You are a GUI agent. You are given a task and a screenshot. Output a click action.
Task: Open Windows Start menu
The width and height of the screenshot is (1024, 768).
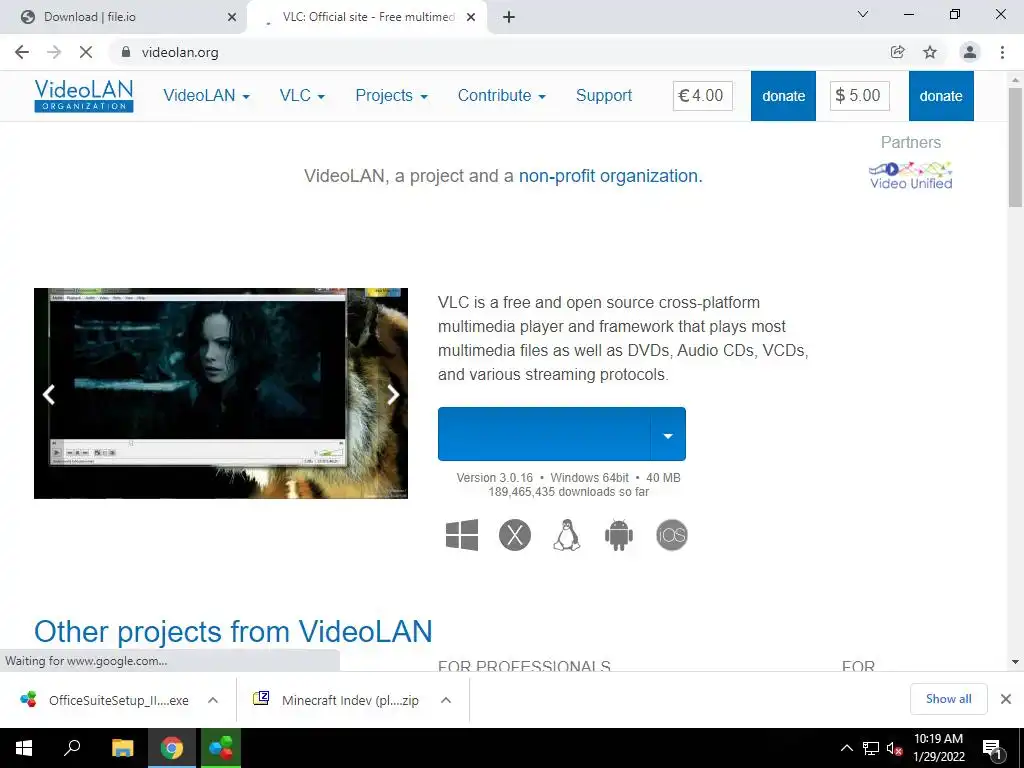tap(24, 748)
